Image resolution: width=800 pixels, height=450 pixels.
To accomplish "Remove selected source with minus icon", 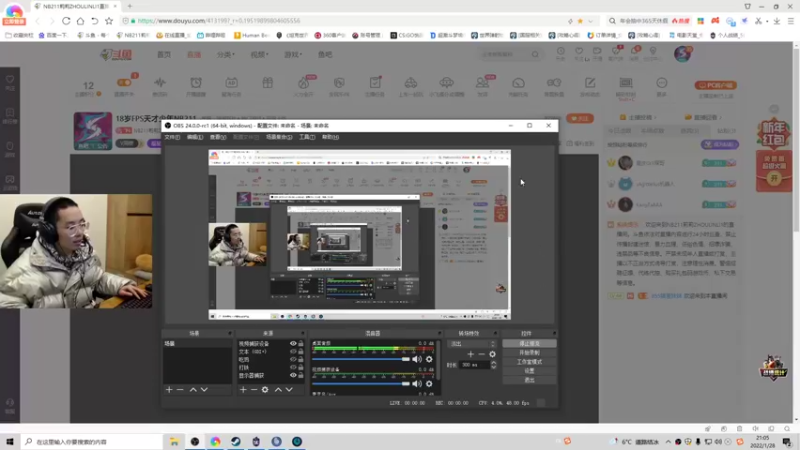I will (254, 390).
